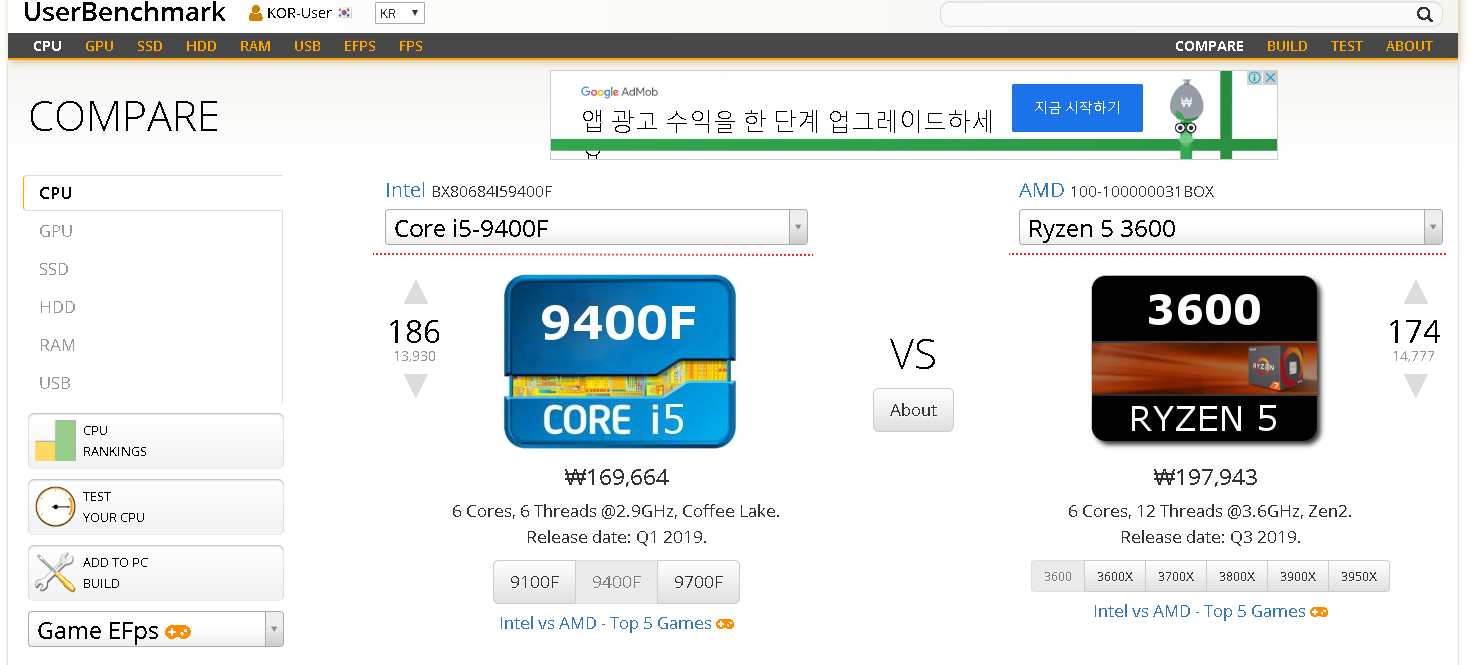This screenshot has height=665, width=1472.
Task: Open RAM in the top navigation bar
Action: [x=255, y=46]
